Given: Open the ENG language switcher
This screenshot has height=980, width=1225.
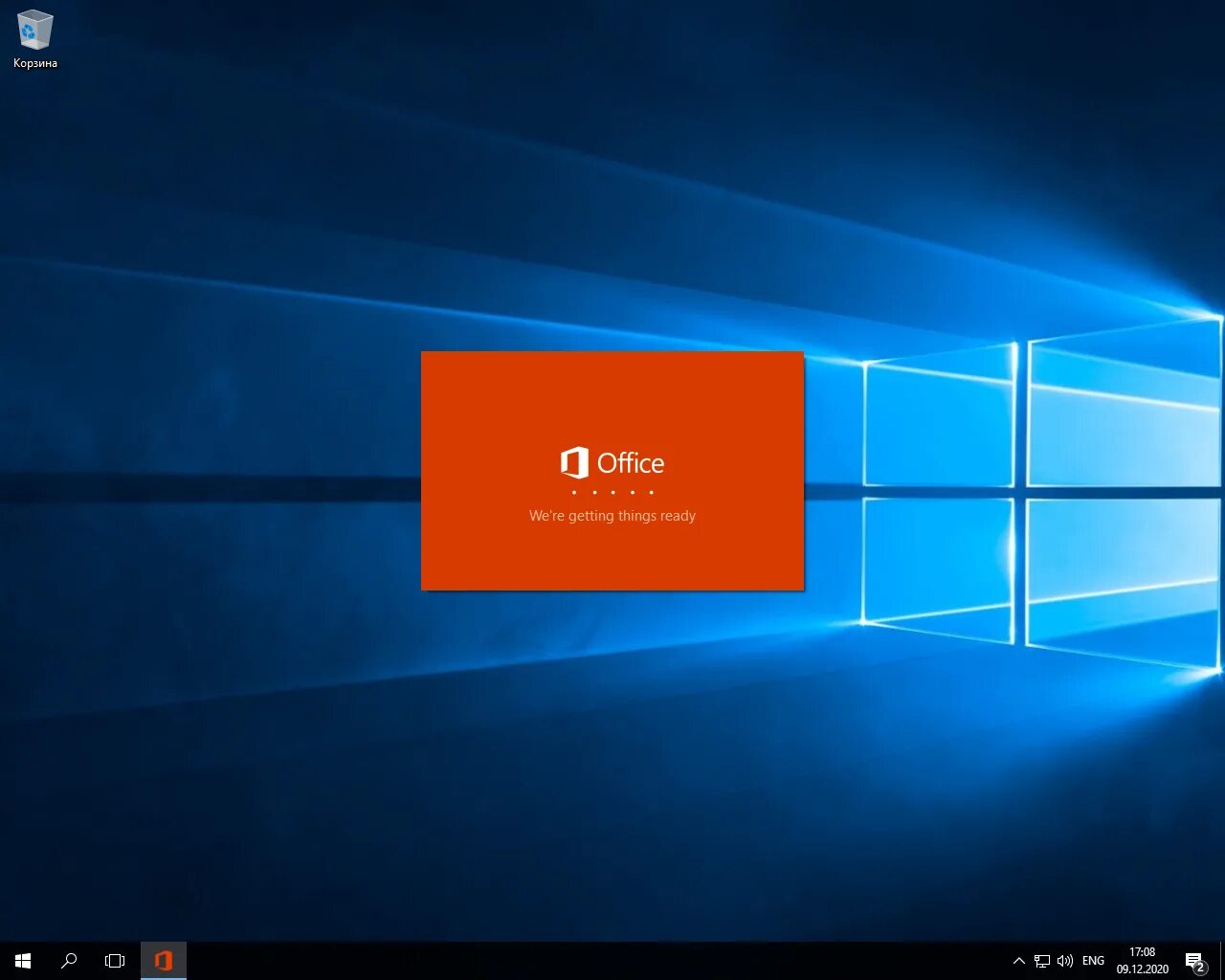Looking at the screenshot, I should tap(1093, 960).
